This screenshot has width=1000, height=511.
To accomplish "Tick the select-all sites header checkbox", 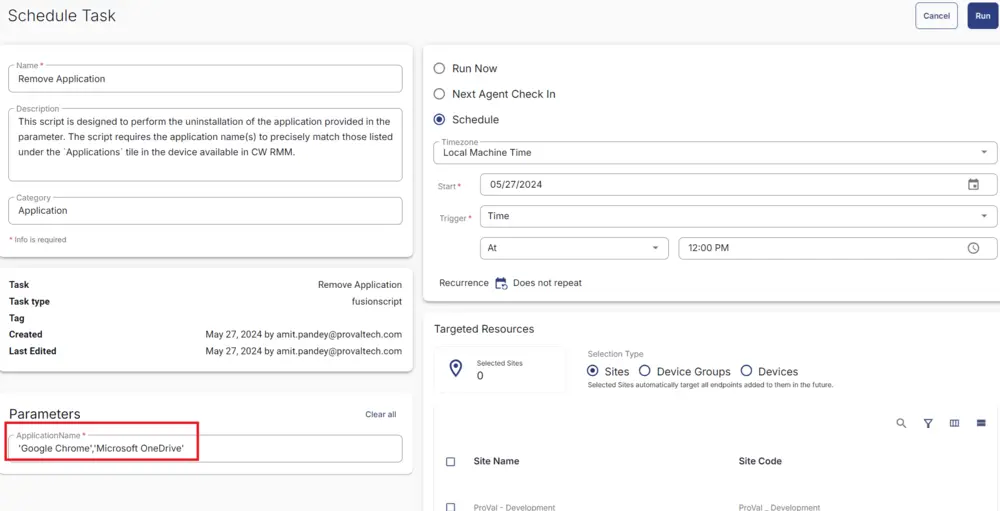I will tap(450, 461).
